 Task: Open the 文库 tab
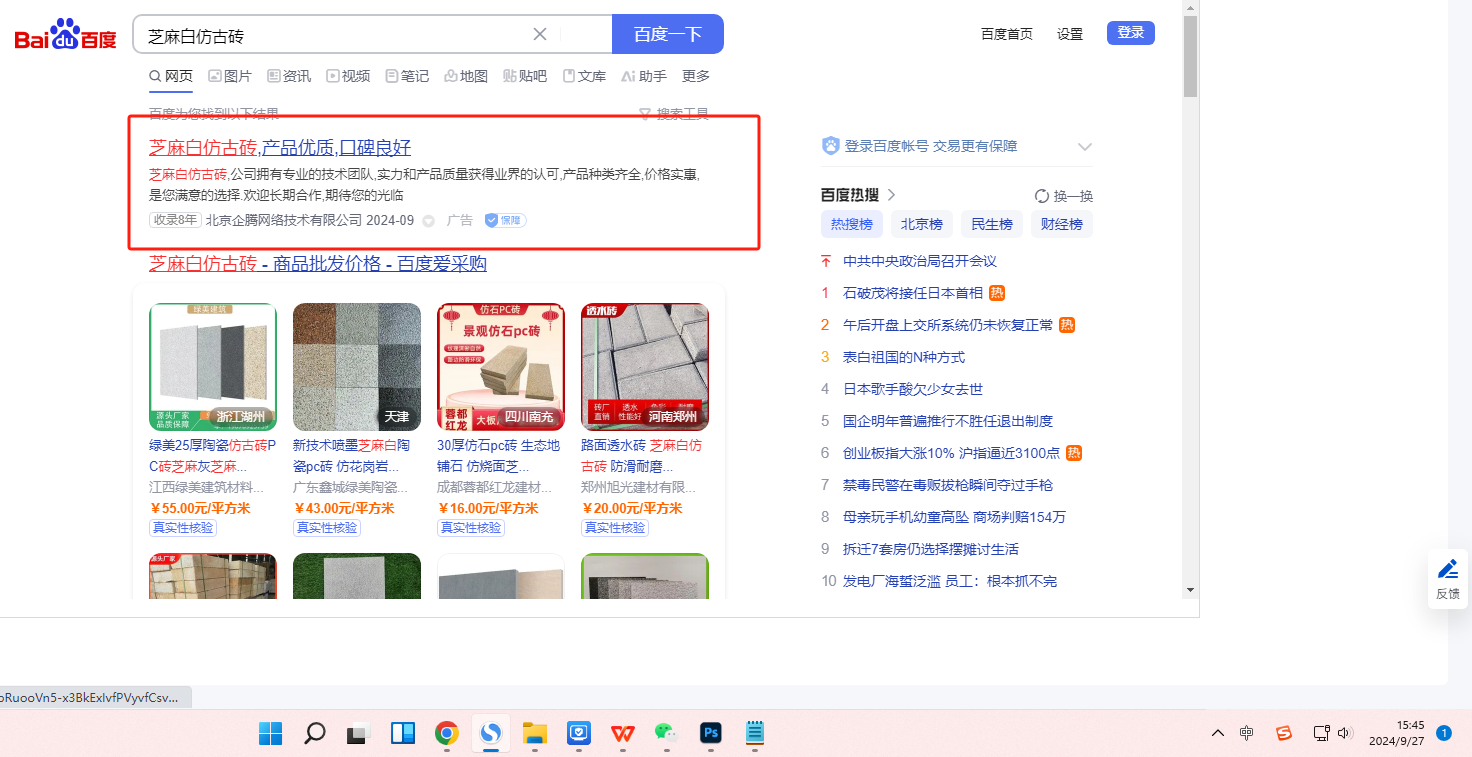[584, 76]
